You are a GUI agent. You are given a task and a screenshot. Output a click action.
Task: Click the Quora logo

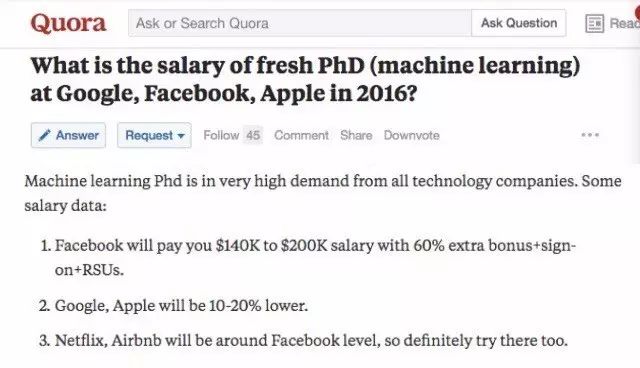tap(68, 23)
